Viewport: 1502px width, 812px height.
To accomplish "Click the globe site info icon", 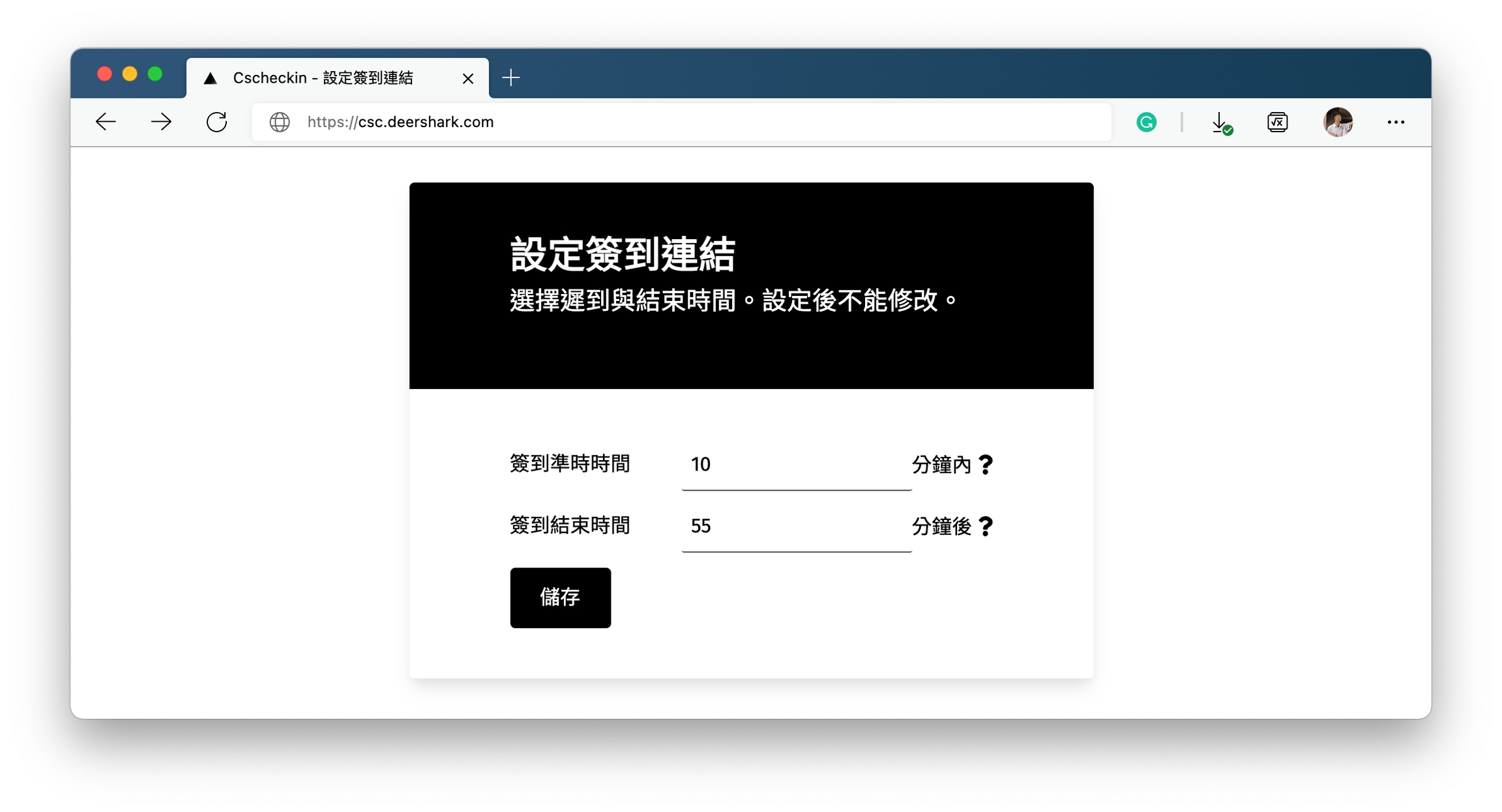I will coord(280,122).
